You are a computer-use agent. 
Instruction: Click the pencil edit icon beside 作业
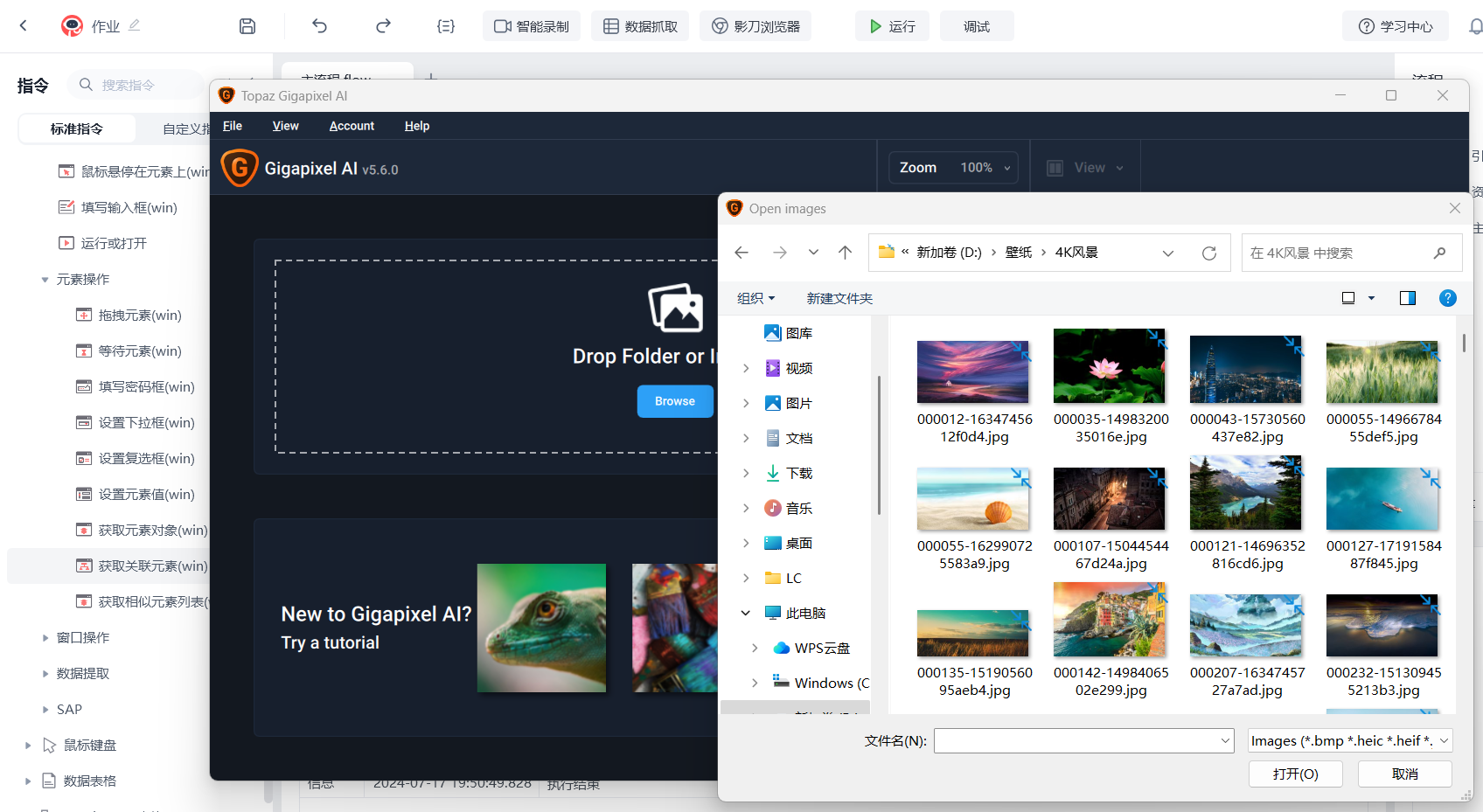(x=134, y=26)
